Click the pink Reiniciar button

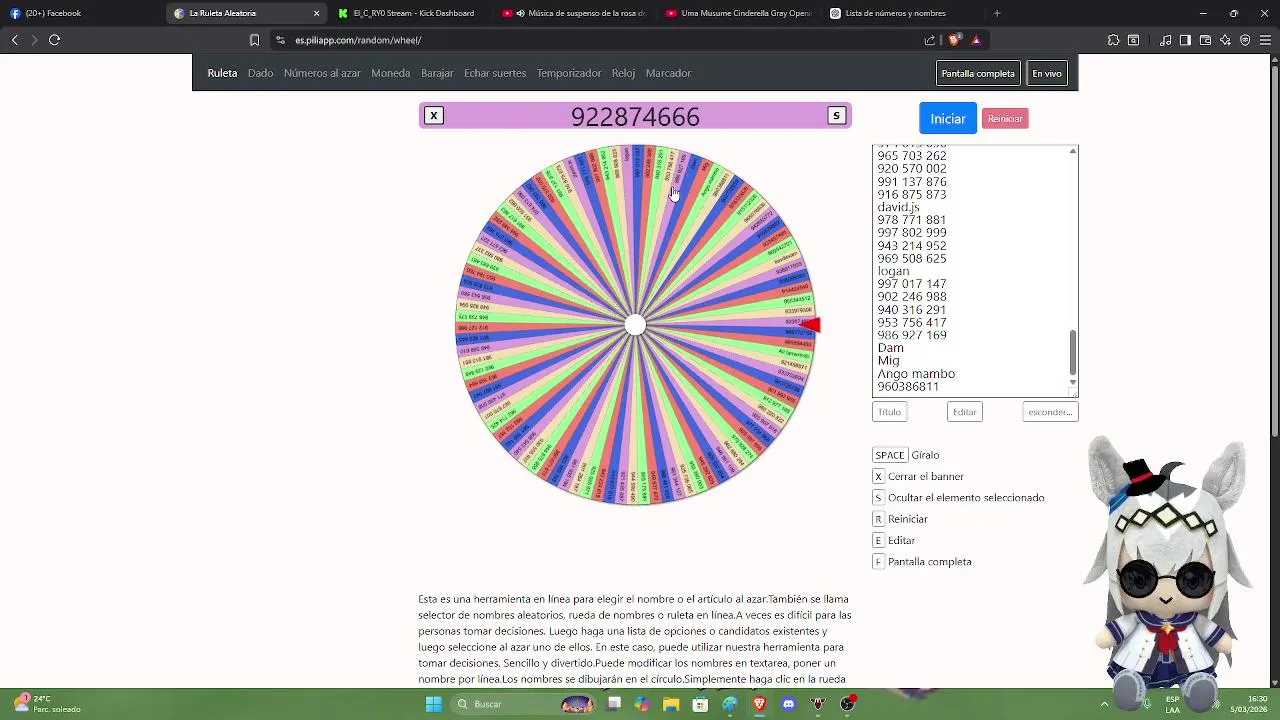point(1005,119)
